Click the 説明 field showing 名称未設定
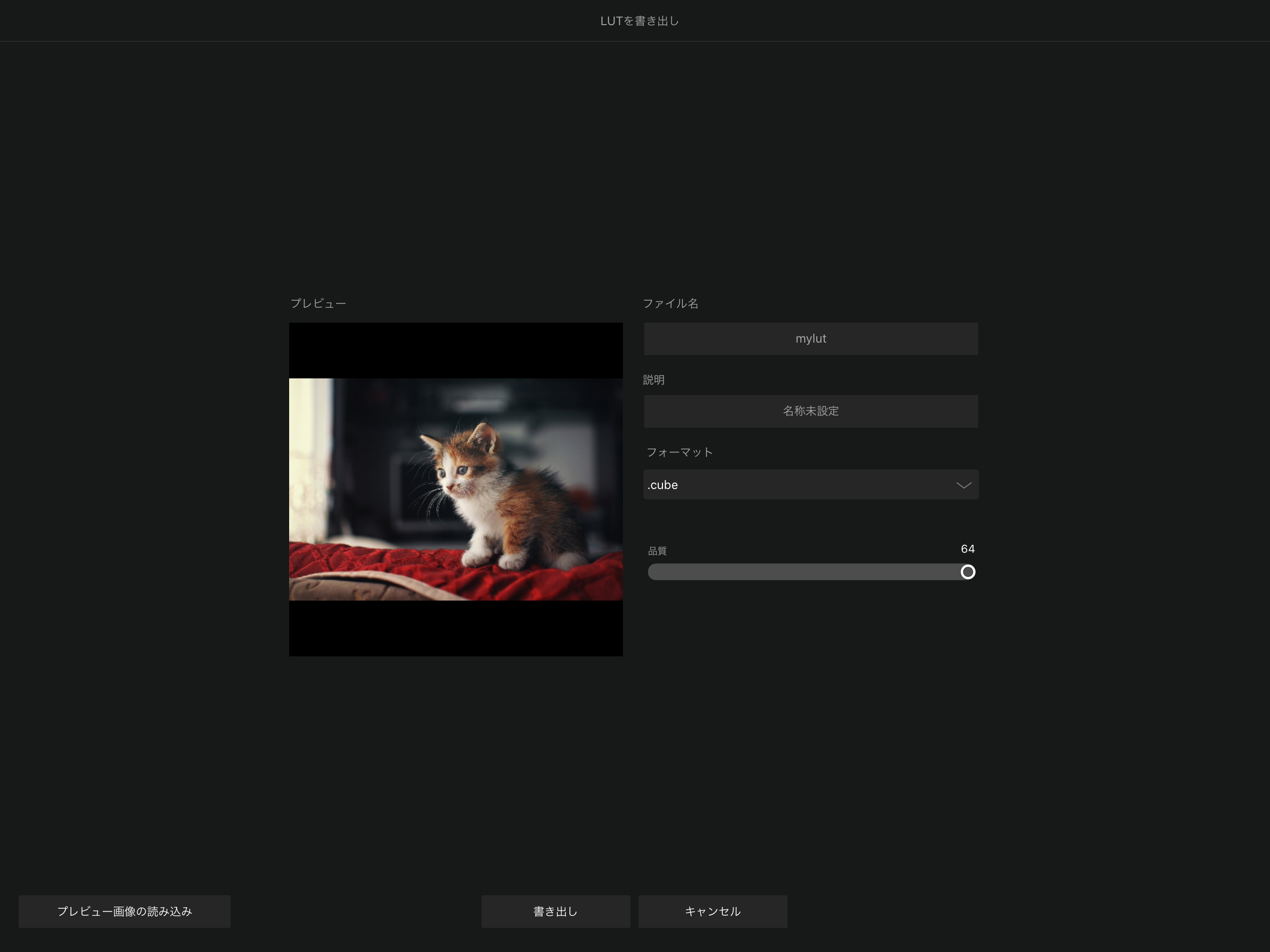The width and height of the screenshot is (1270, 952). click(811, 411)
